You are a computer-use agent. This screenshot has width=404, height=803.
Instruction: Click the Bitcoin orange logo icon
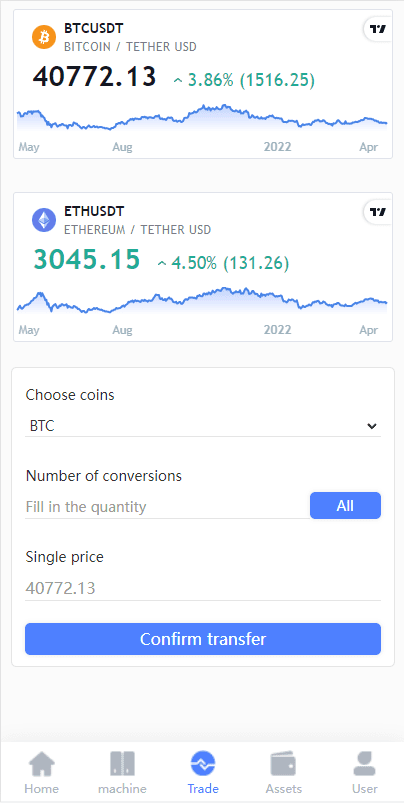tap(44, 37)
